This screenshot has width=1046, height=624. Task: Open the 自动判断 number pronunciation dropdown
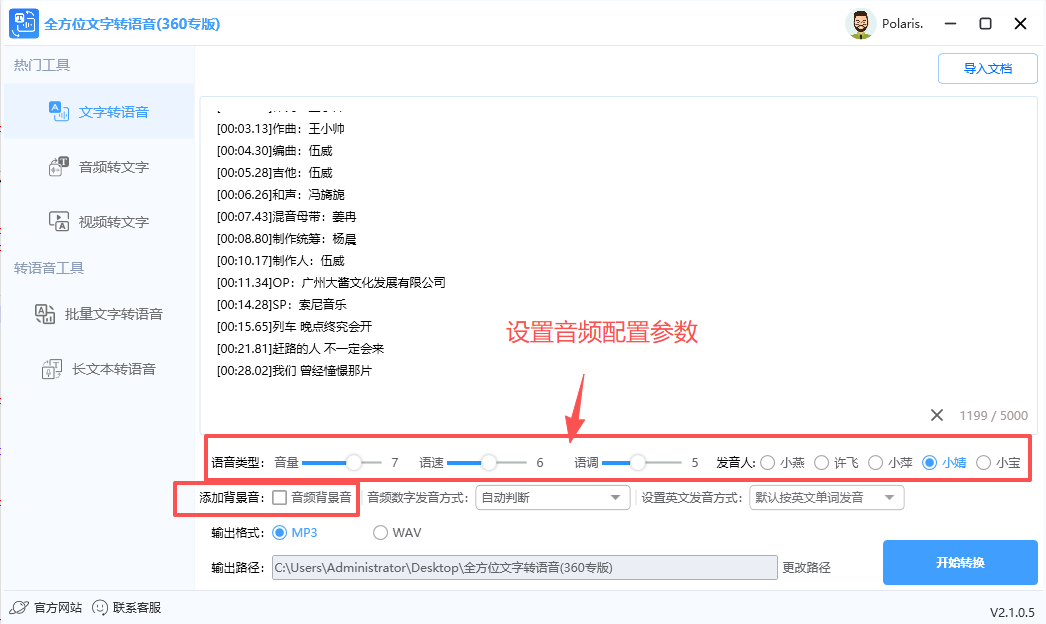(x=552, y=497)
